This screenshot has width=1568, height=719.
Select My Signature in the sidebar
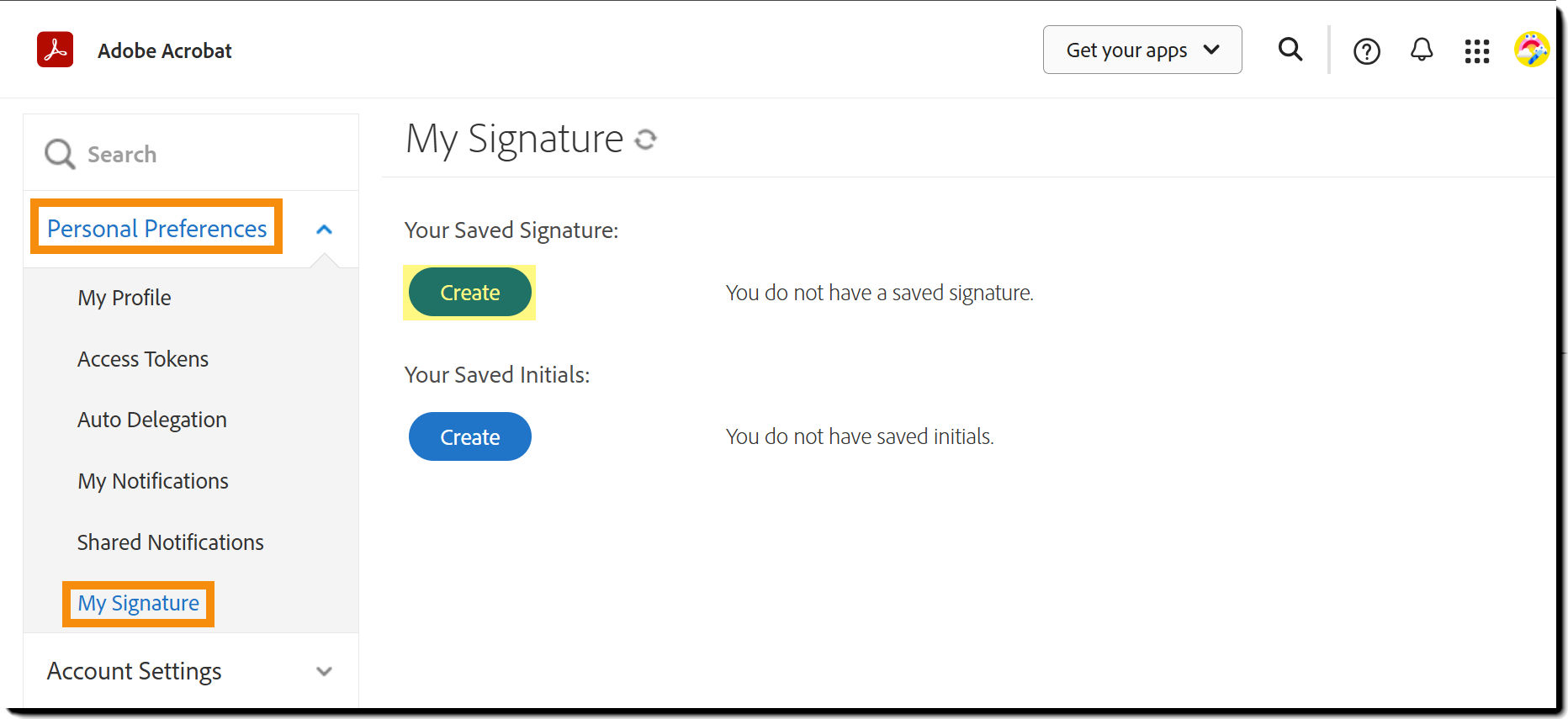pyautogui.click(x=139, y=603)
